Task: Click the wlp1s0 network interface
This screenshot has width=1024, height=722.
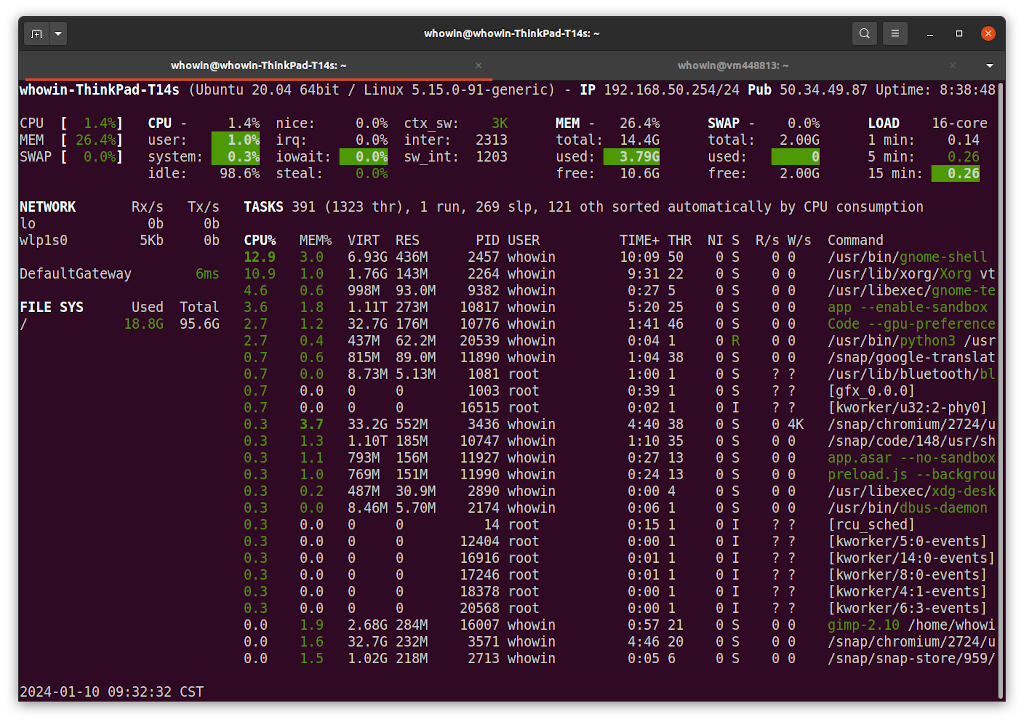Action: click(43, 240)
